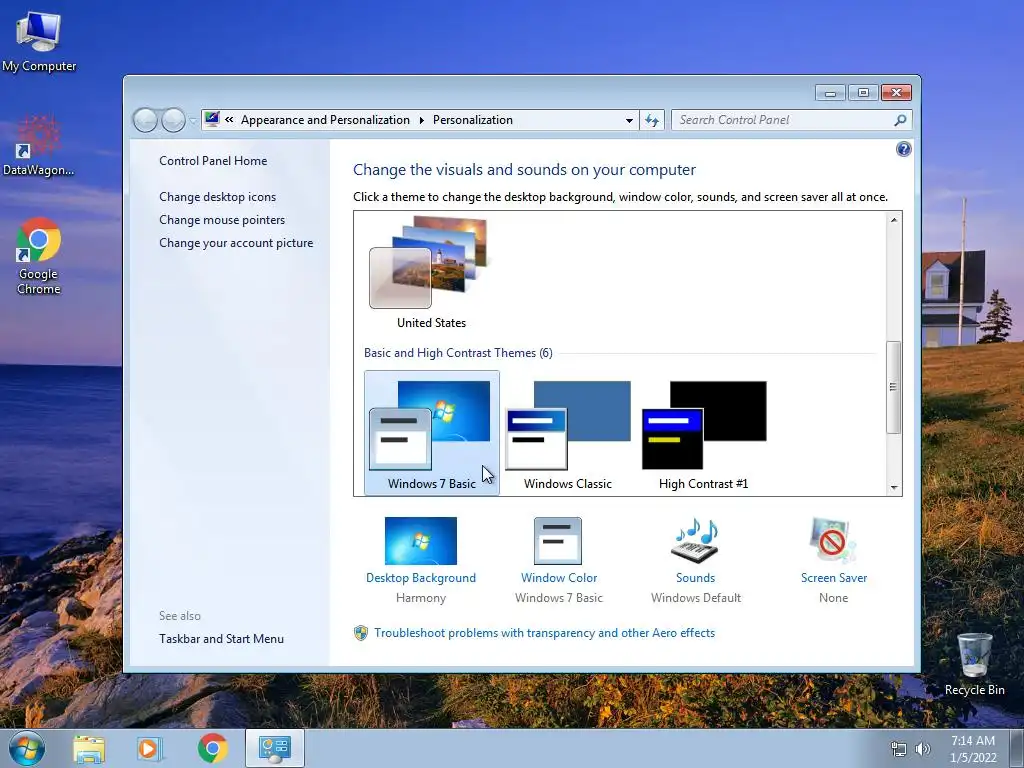Viewport: 1024px width, 768px height.
Task: Click the Personalization breadcrumb
Action: 473,120
